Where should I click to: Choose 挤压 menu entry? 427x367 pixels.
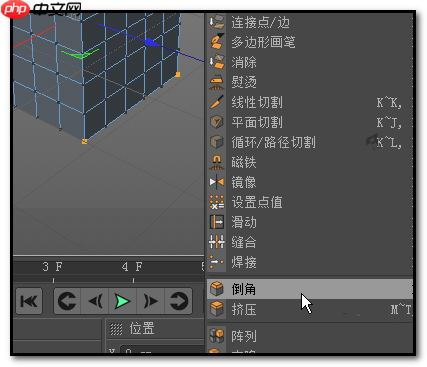[310, 309]
